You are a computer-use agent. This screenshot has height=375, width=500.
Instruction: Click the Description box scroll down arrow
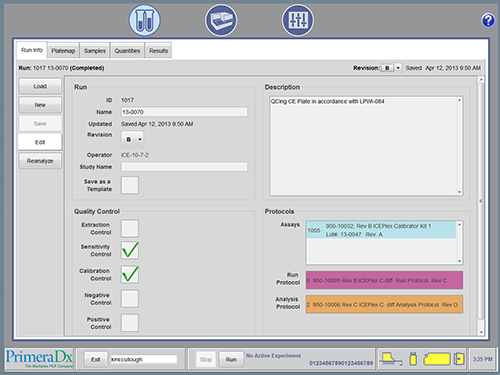459,192
